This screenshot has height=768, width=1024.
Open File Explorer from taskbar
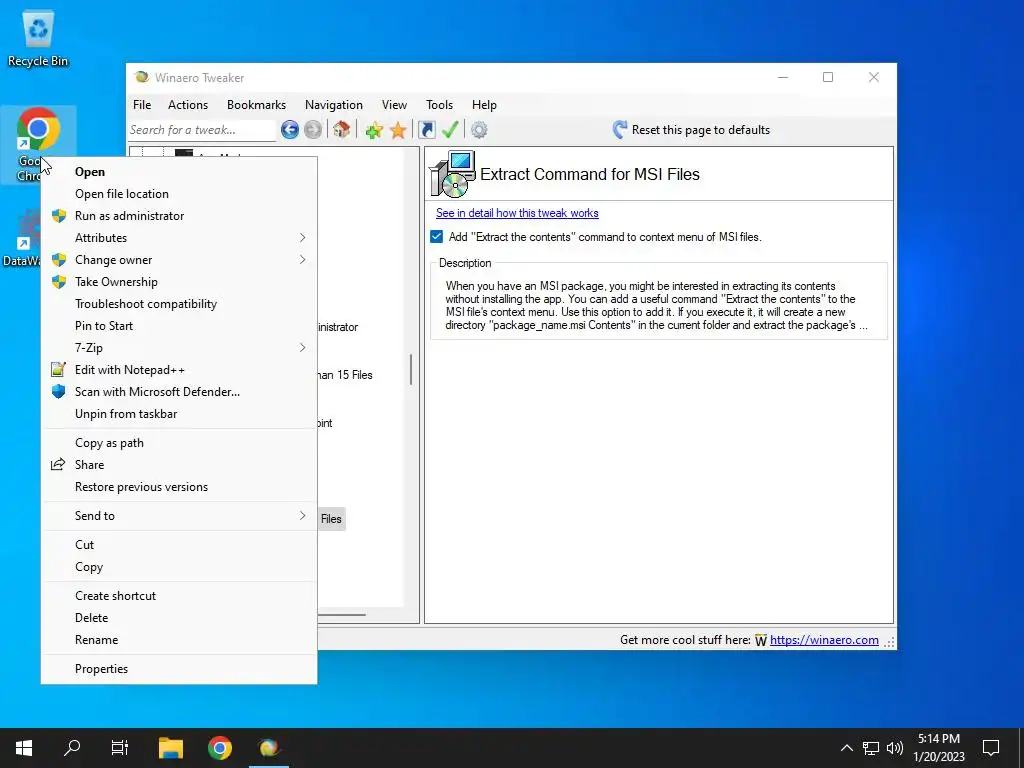(x=171, y=748)
